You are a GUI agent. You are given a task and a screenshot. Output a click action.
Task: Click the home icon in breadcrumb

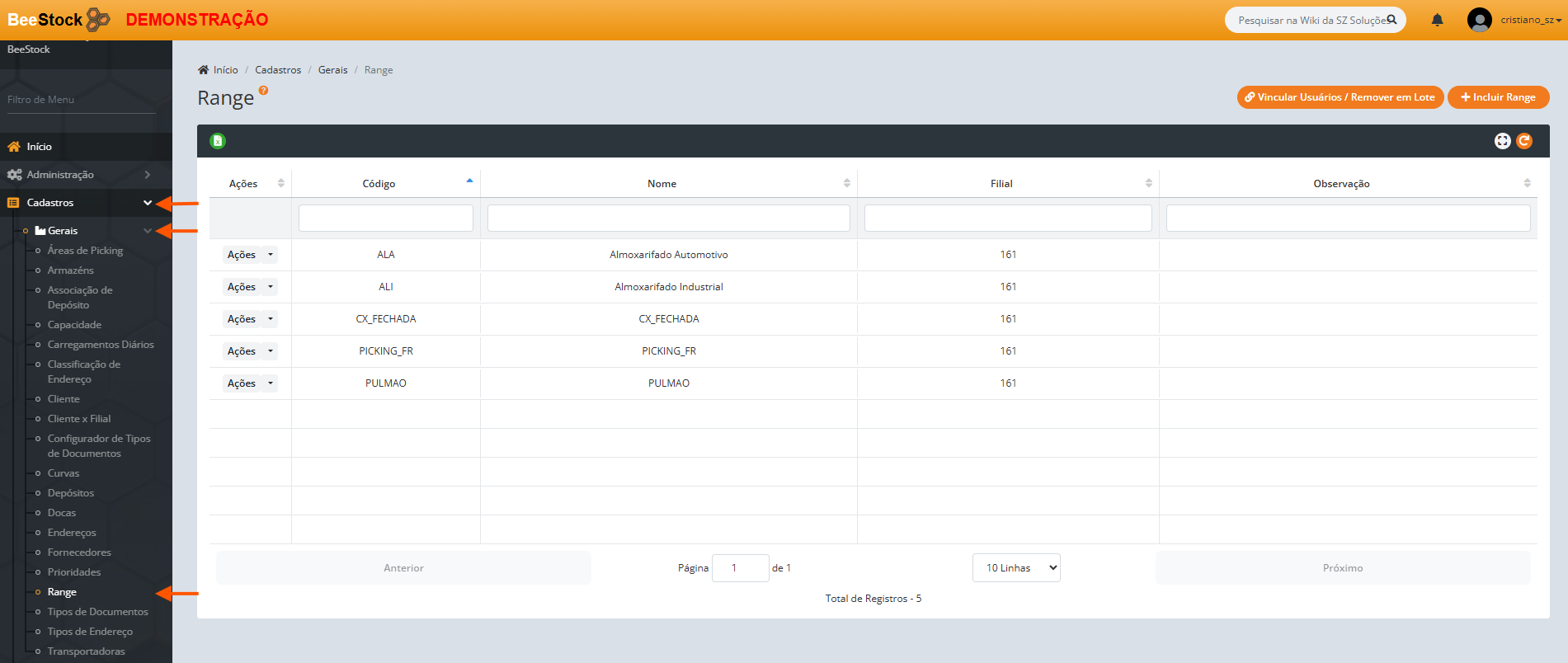tap(204, 70)
